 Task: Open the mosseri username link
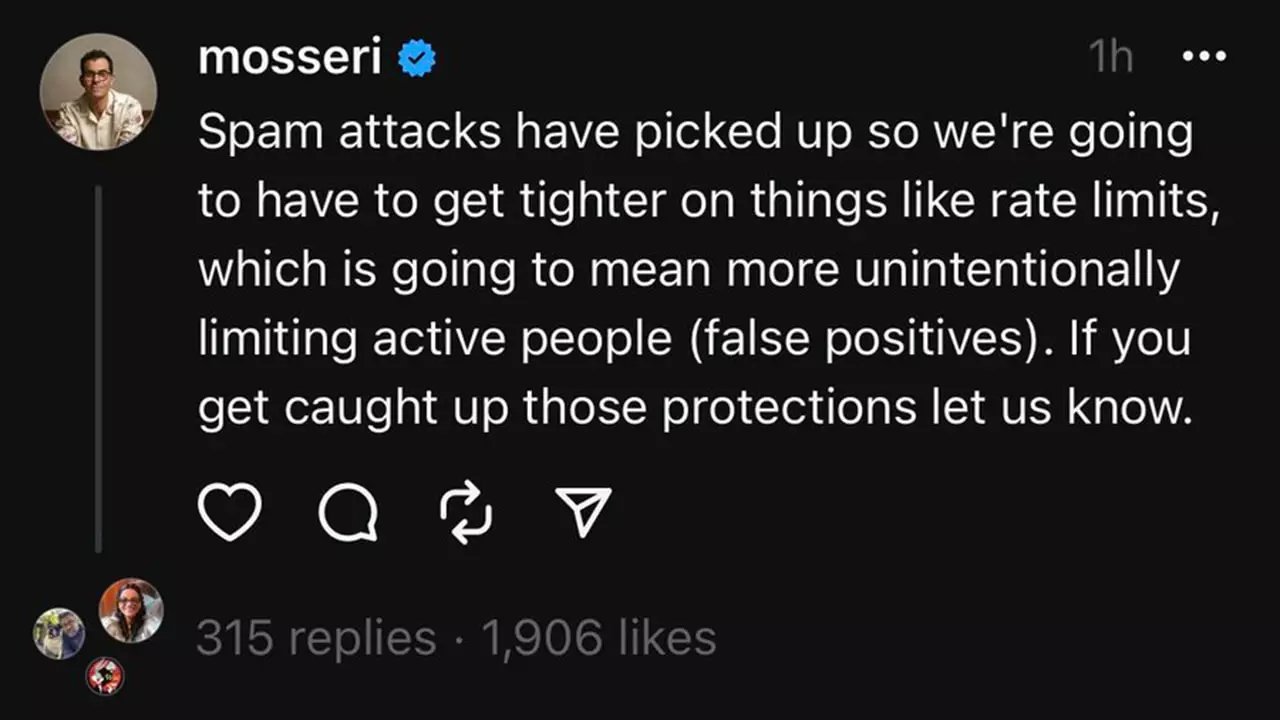290,58
